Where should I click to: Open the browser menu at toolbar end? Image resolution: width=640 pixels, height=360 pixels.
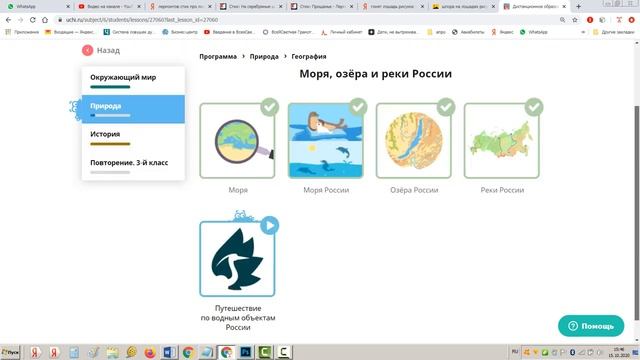coord(631,20)
